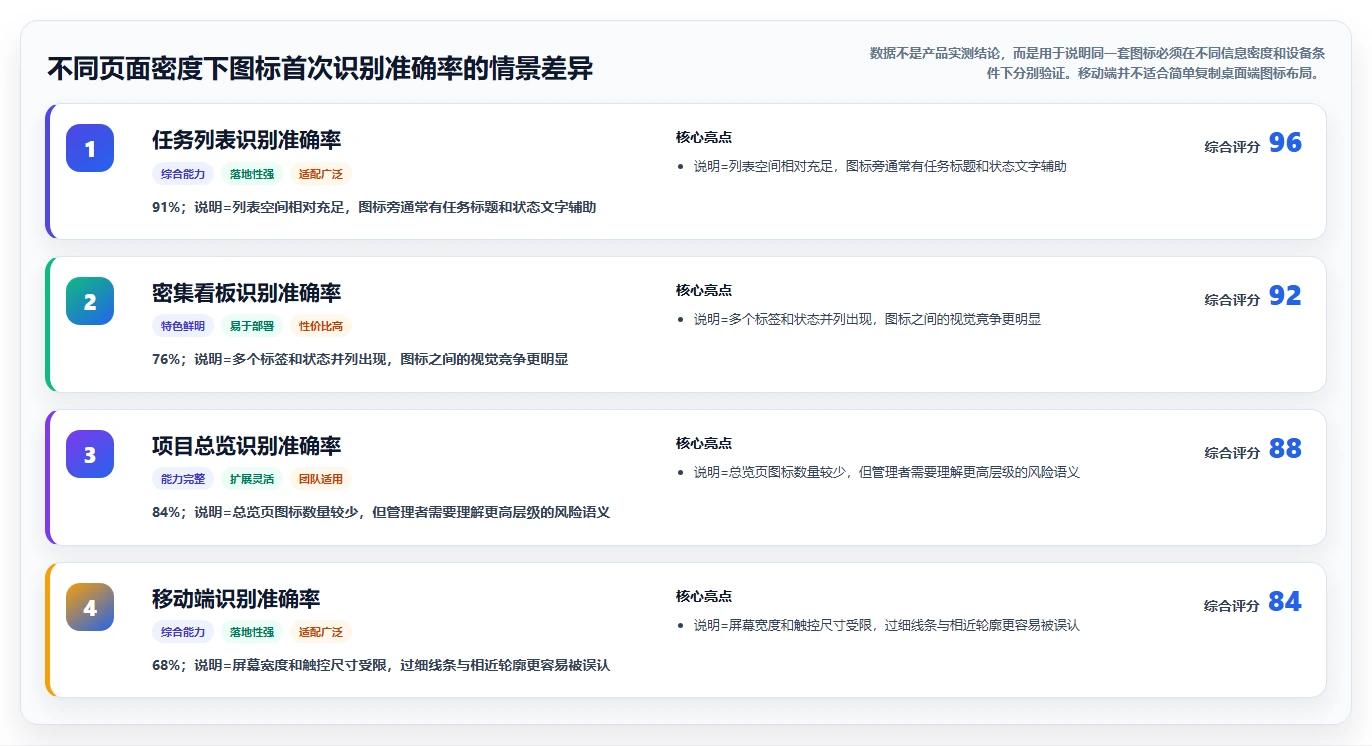Click the 能力完整 tag

183,479
